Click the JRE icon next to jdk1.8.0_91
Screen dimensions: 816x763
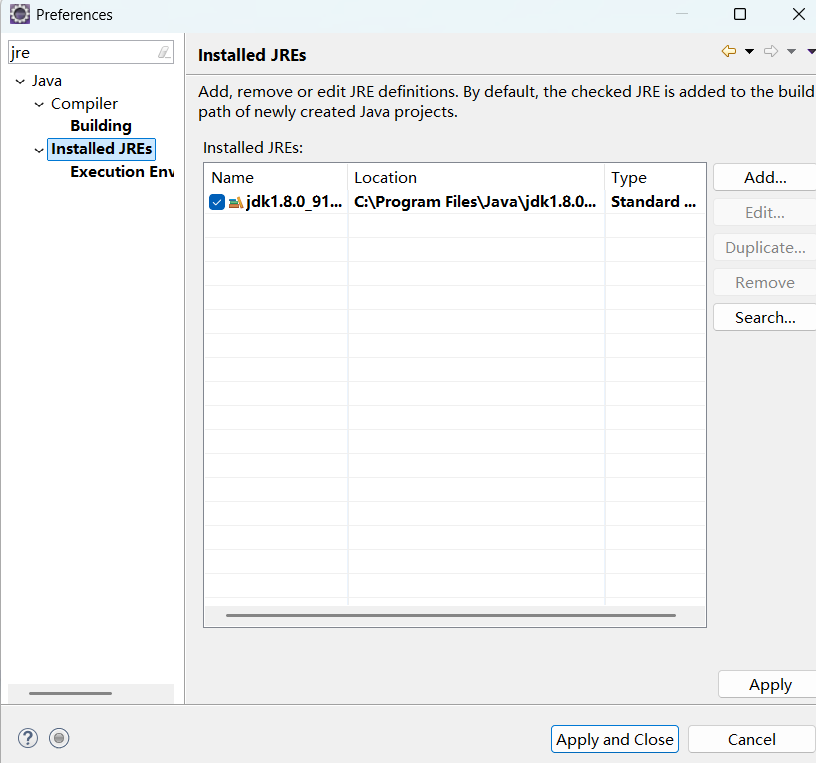tap(234, 202)
